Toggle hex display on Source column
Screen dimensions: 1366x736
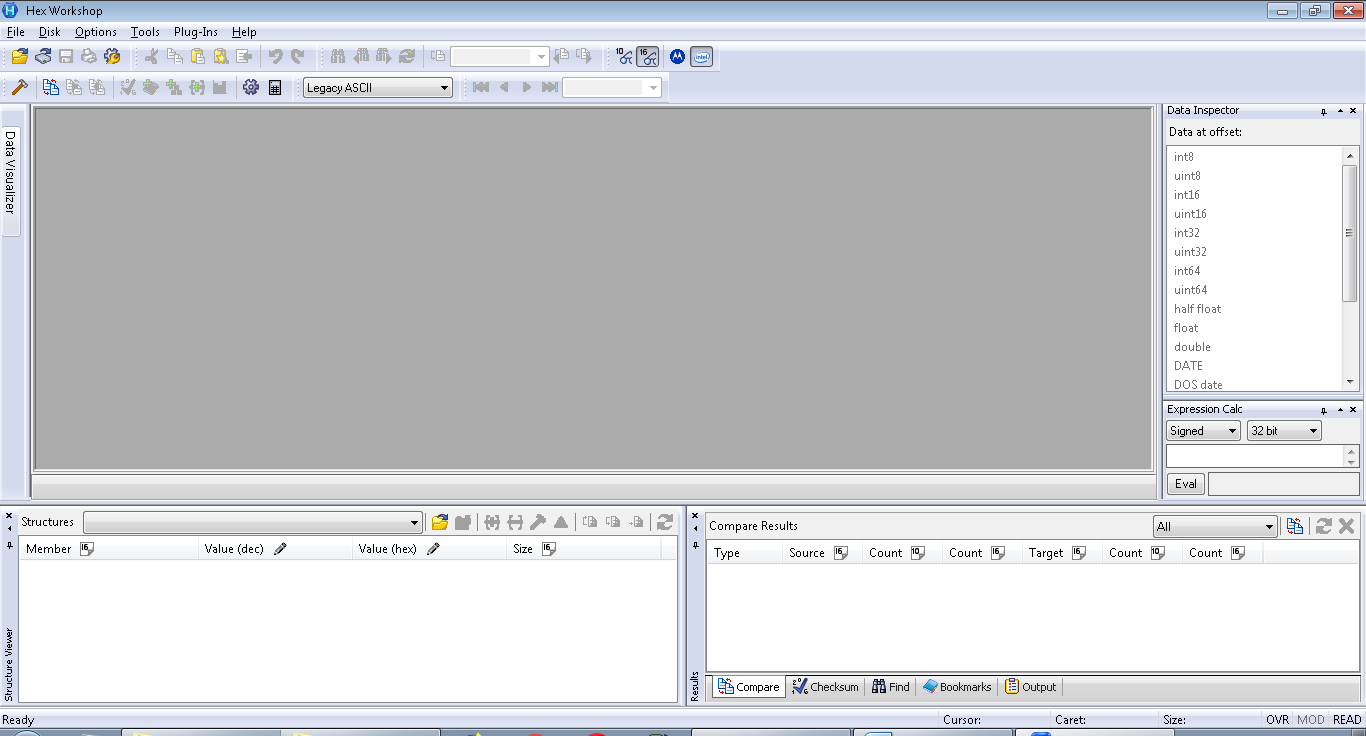click(841, 553)
